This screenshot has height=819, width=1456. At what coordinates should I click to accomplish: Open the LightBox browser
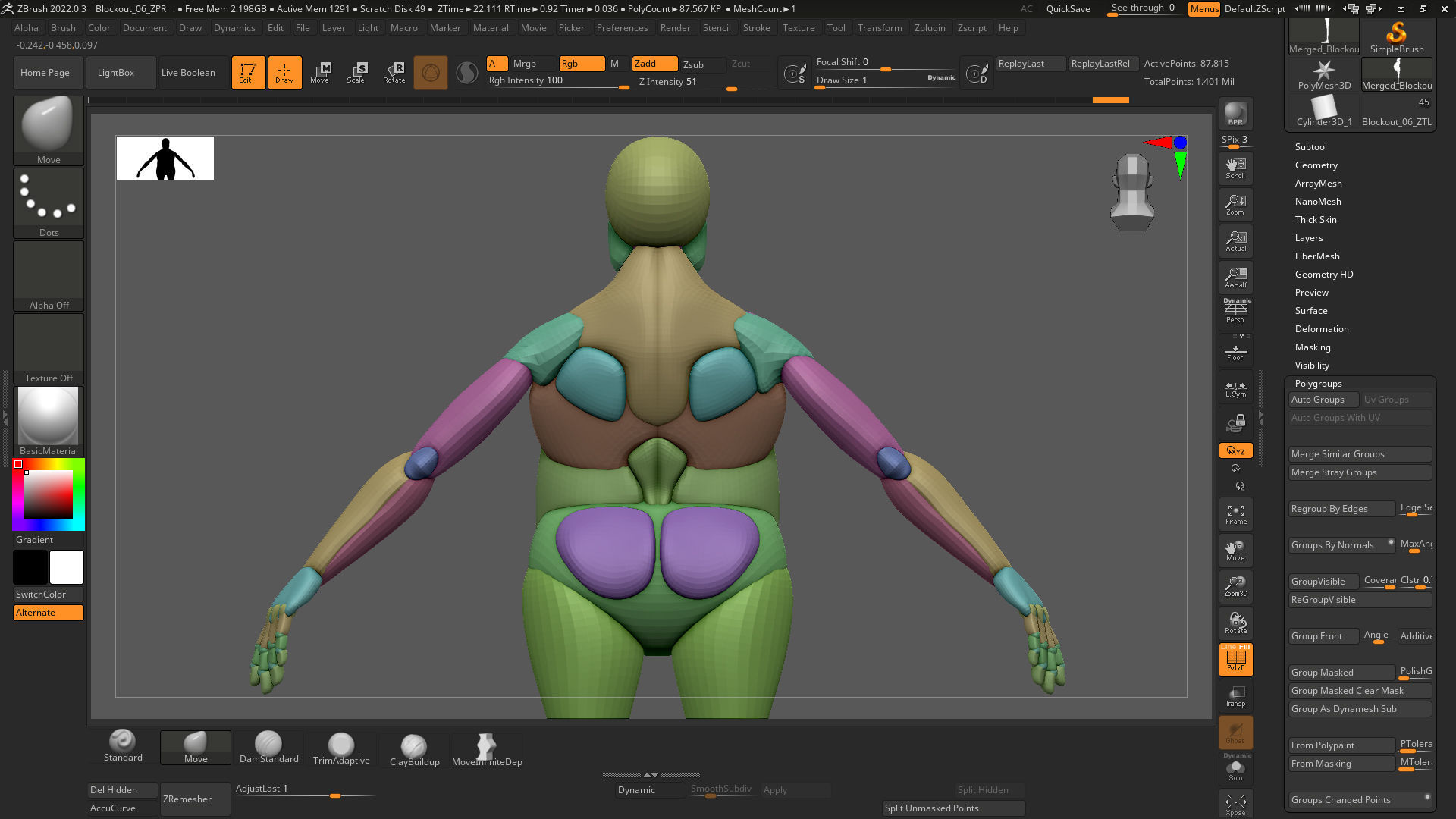pos(121,73)
